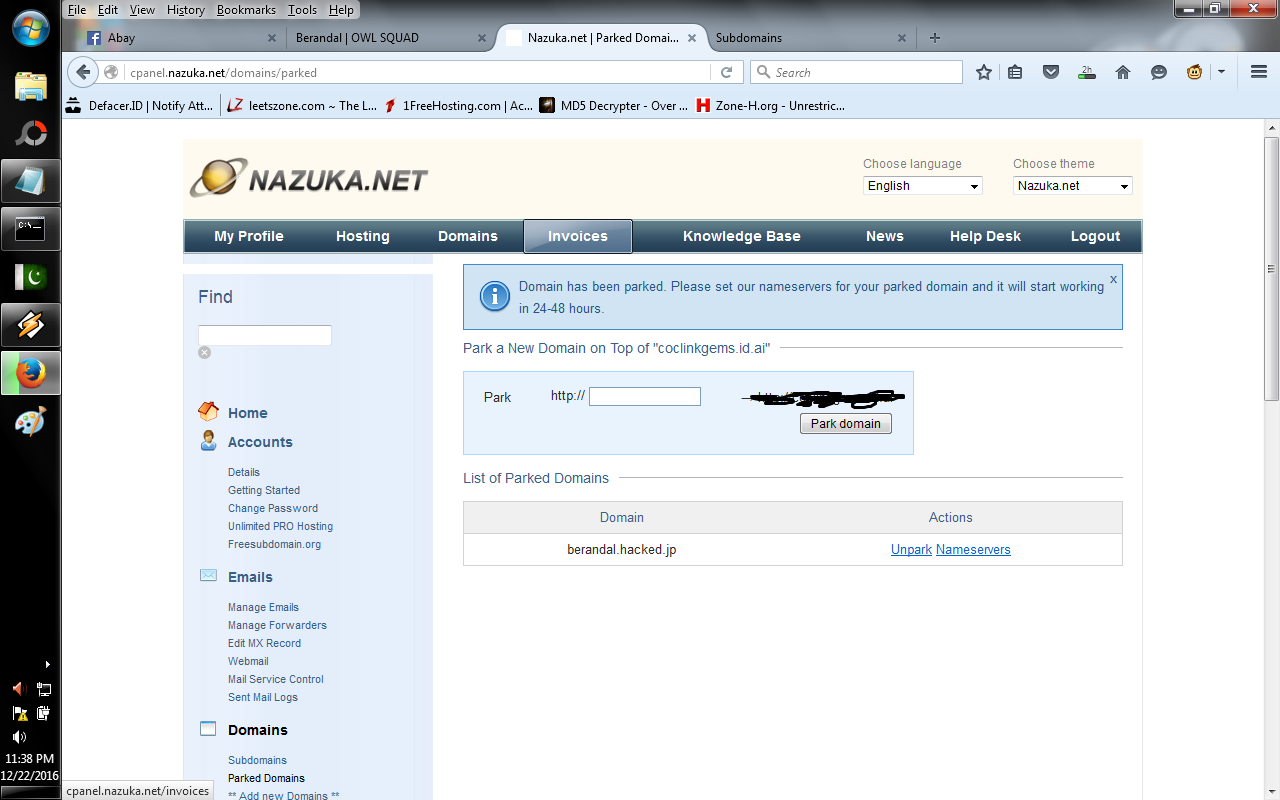This screenshot has width=1280, height=800.
Task: Open Greasemonkey monkey icon
Action: click(x=1194, y=72)
